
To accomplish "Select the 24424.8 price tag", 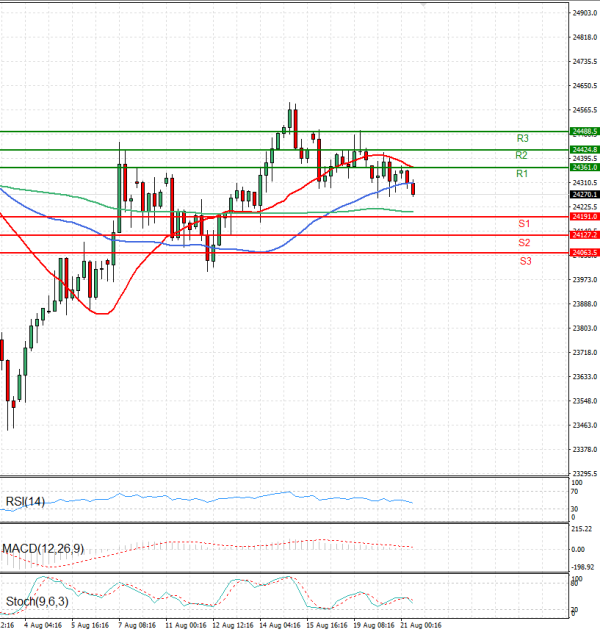I will [584, 150].
